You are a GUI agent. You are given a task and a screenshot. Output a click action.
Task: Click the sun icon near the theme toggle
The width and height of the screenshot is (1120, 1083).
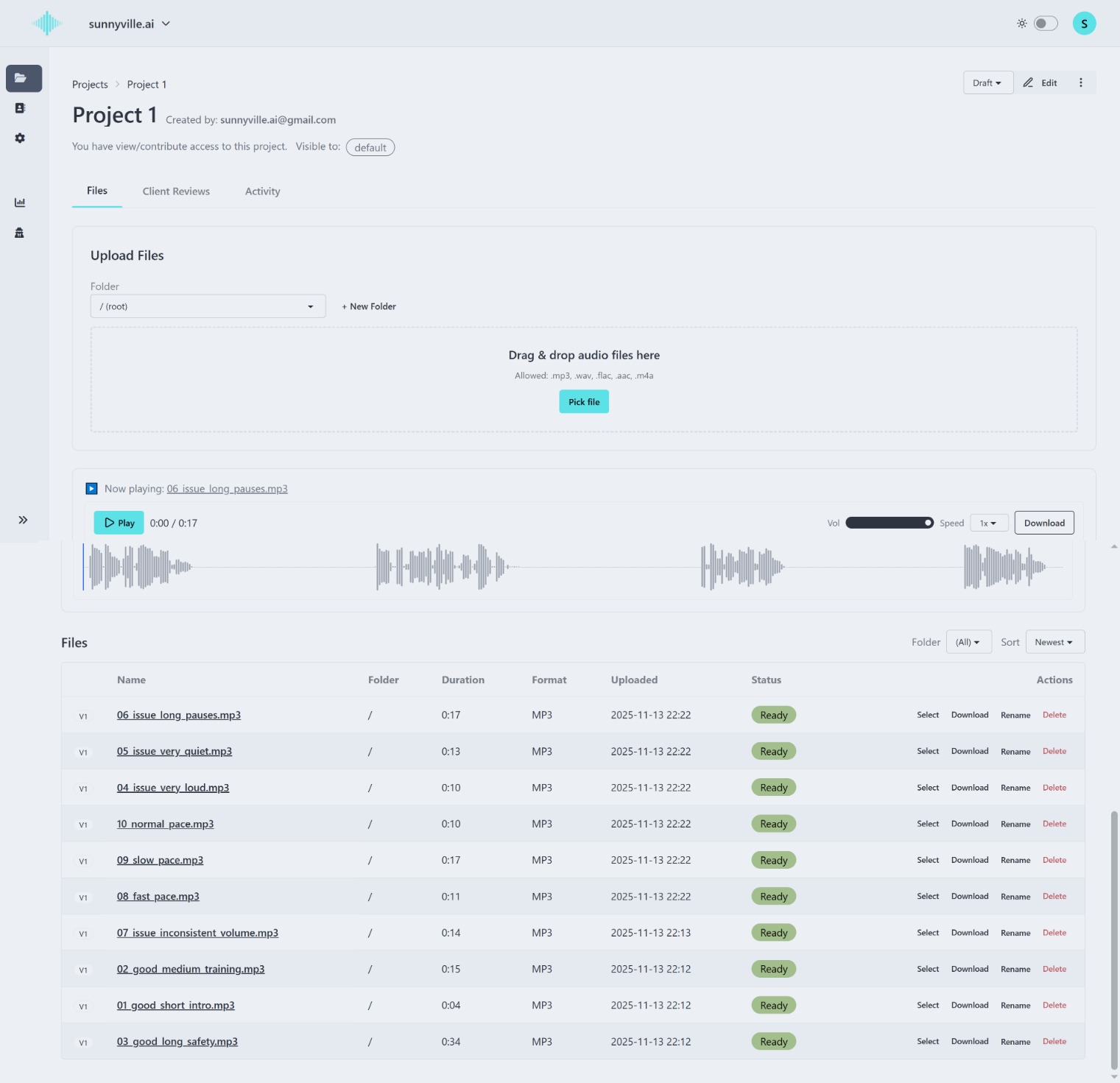(x=1021, y=23)
